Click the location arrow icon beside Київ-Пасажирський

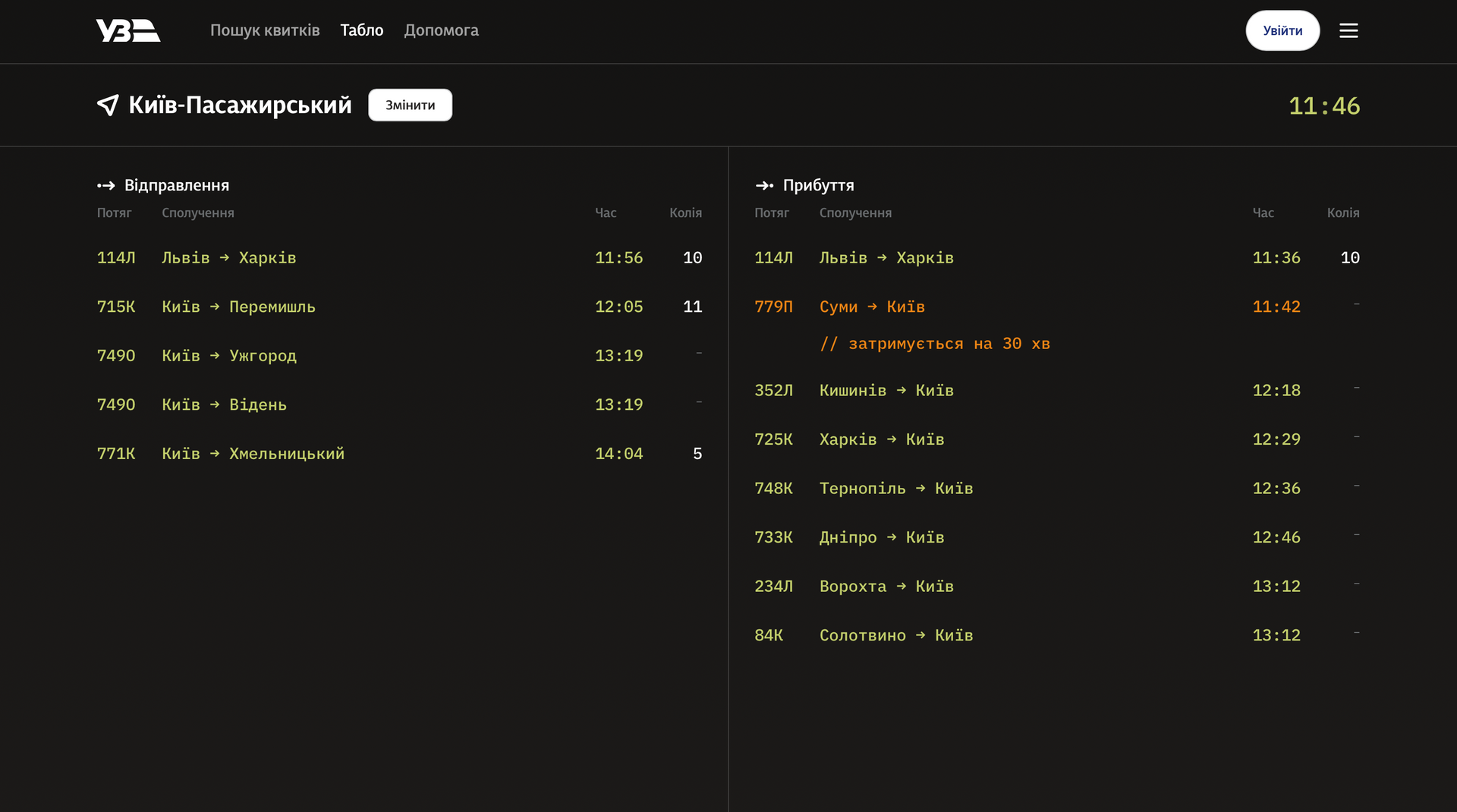[108, 105]
